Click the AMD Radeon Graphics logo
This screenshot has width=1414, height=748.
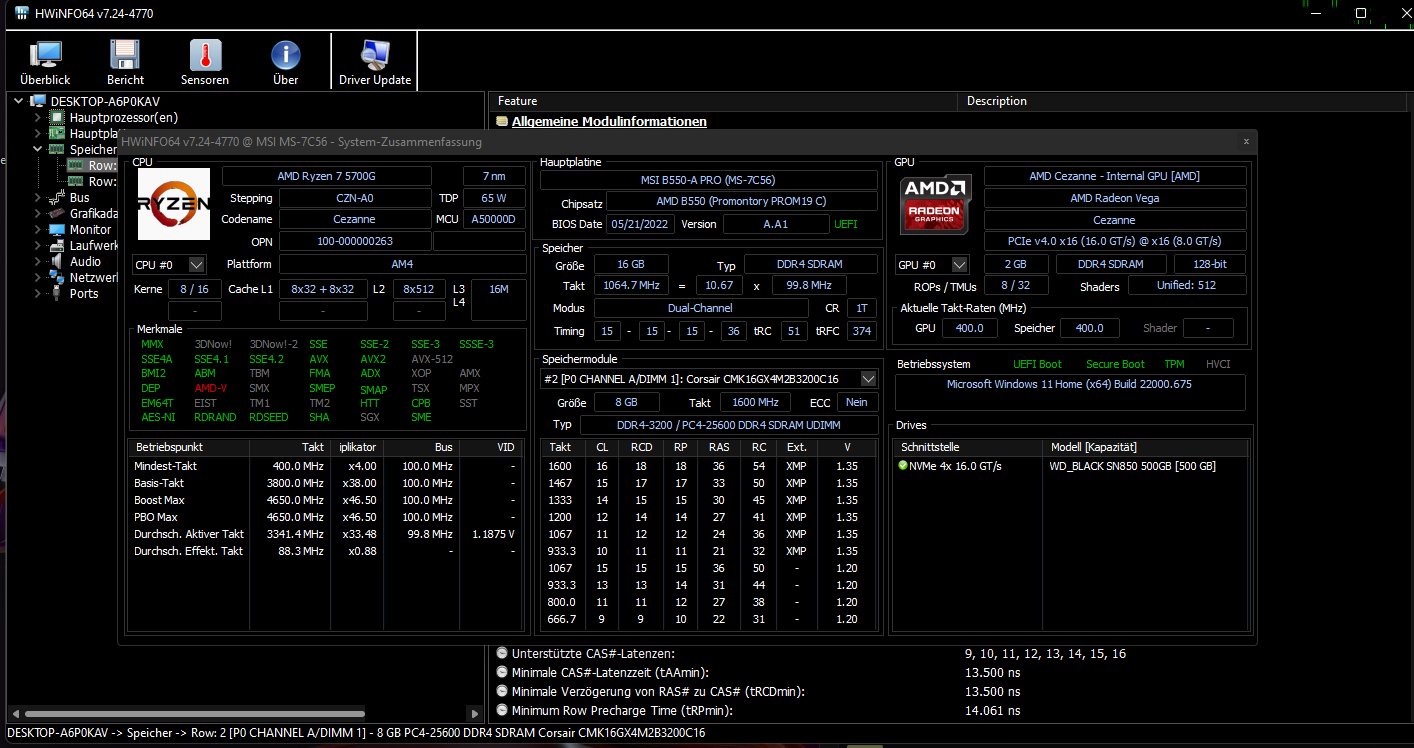tap(935, 203)
